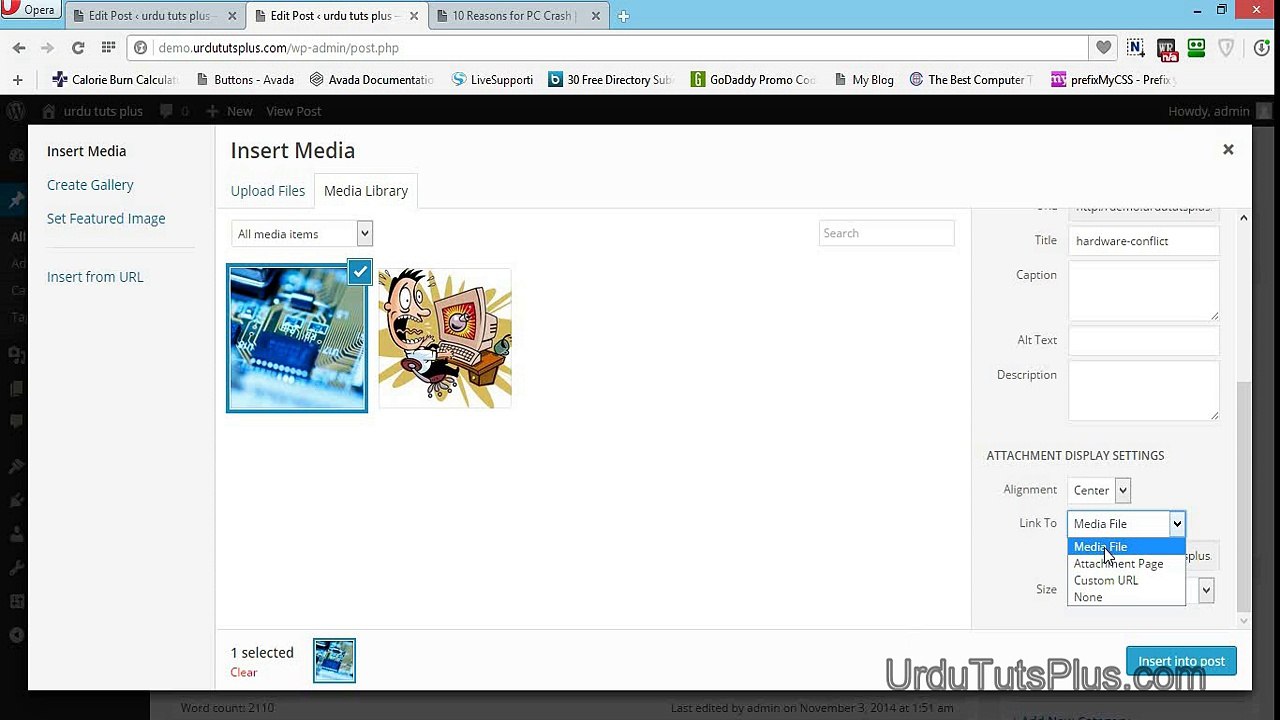The height and width of the screenshot is (720, 1280).
Task: Deselect the circuit board image checkmark
Action: point(360,270)
